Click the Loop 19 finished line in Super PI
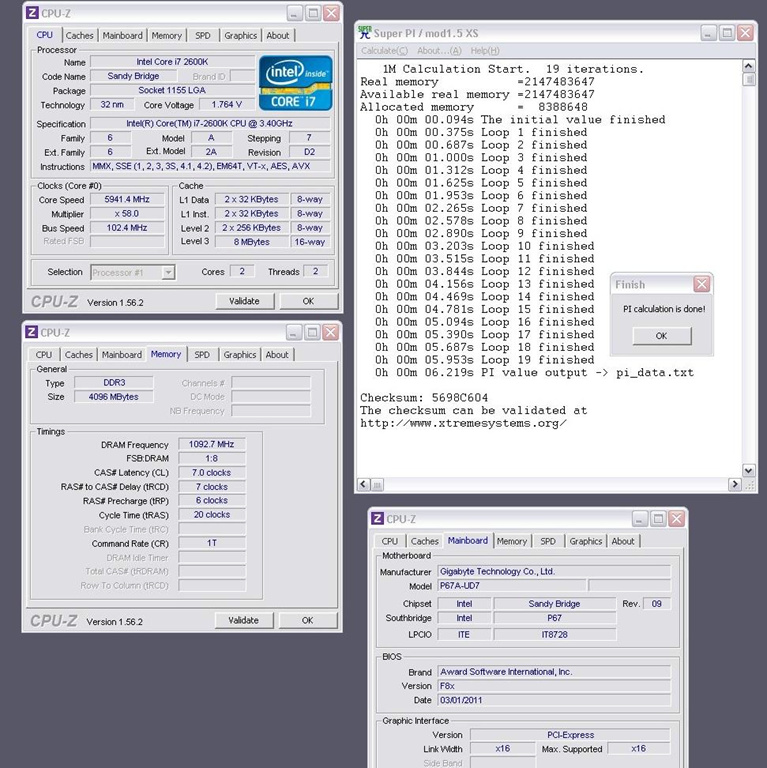 485,360
